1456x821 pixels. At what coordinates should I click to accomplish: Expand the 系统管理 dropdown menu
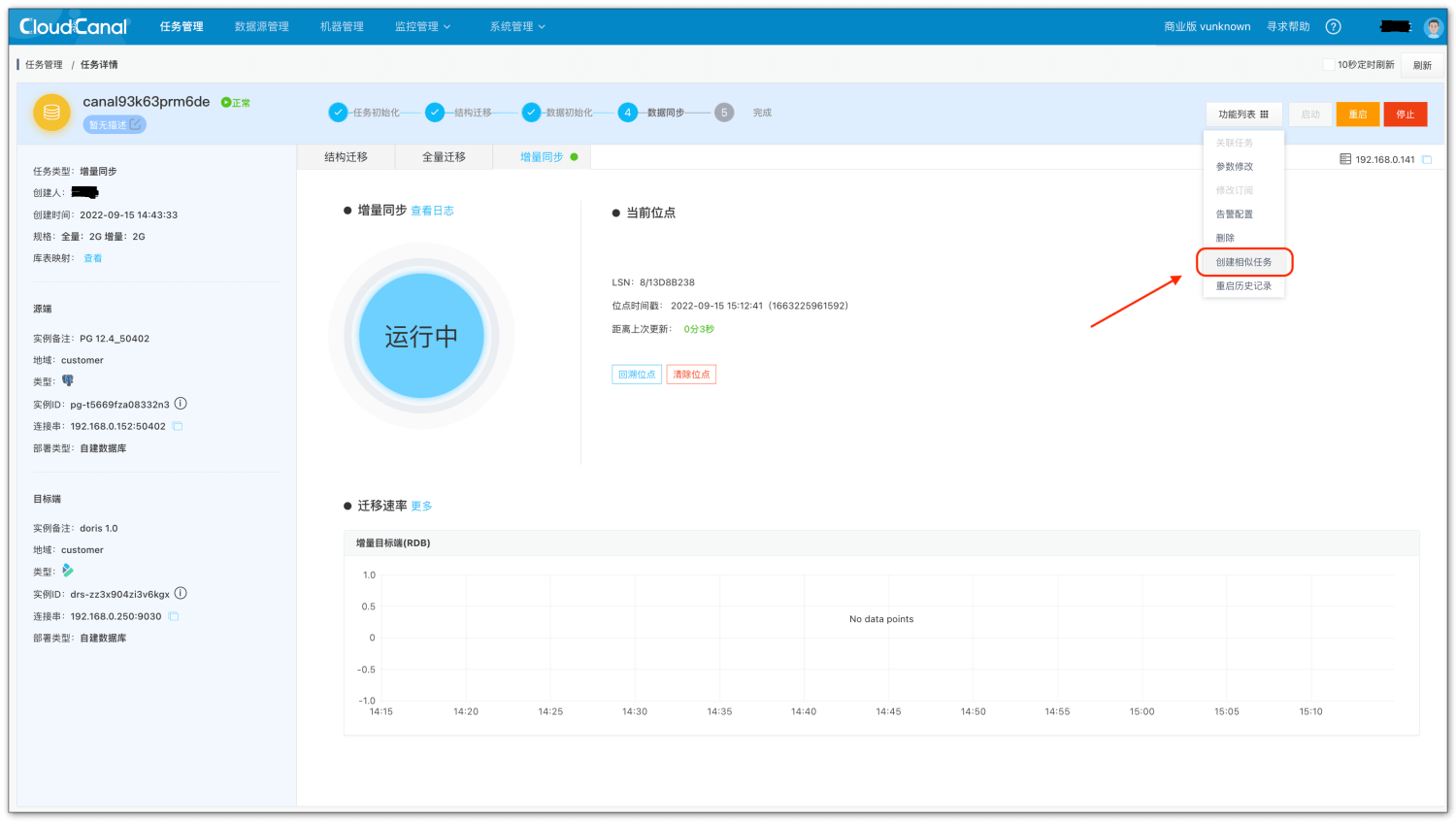[x=517, y=26]
